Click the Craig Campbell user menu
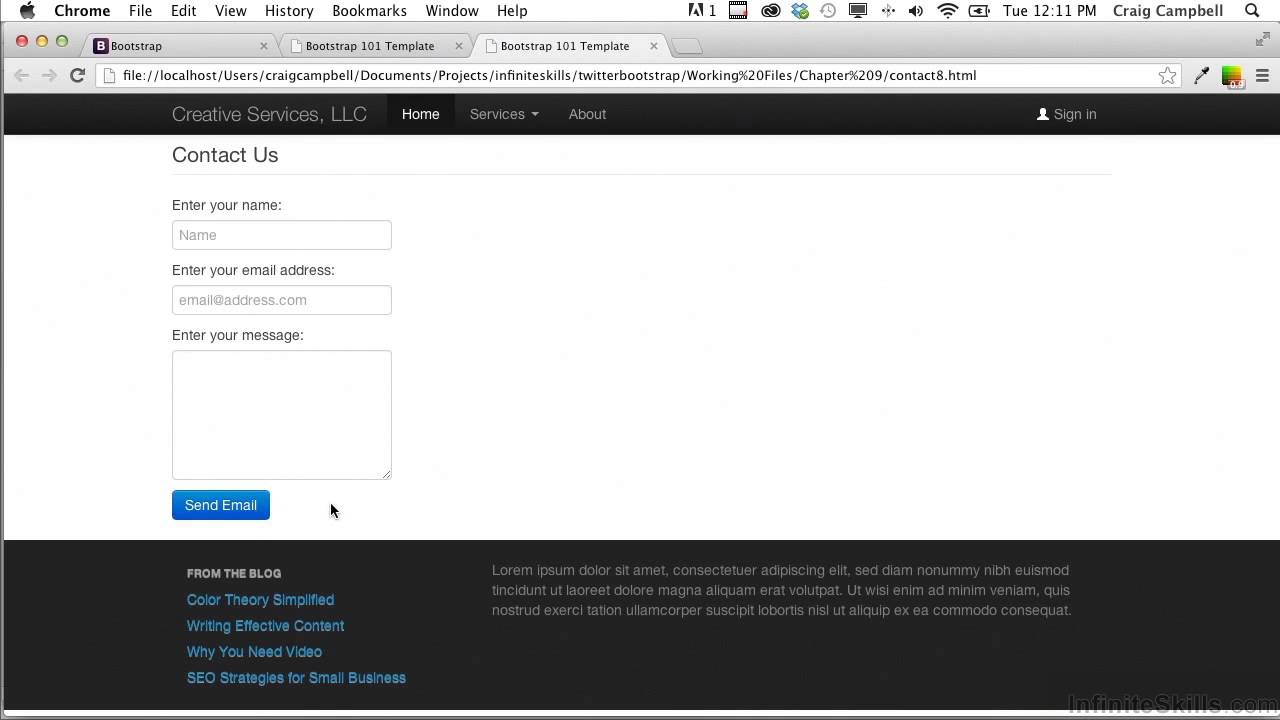Viewport: 1280px width, 720px height. [x=1168, y=11]
